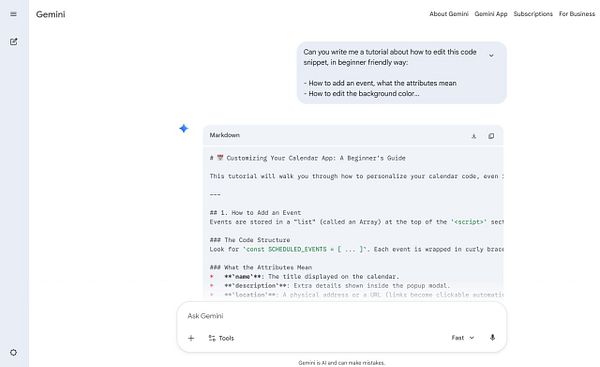Screen dimensions: 600x367
Task: Click the 'Gemini is AI and can make mistakes' notice
Action: point(342,363)
